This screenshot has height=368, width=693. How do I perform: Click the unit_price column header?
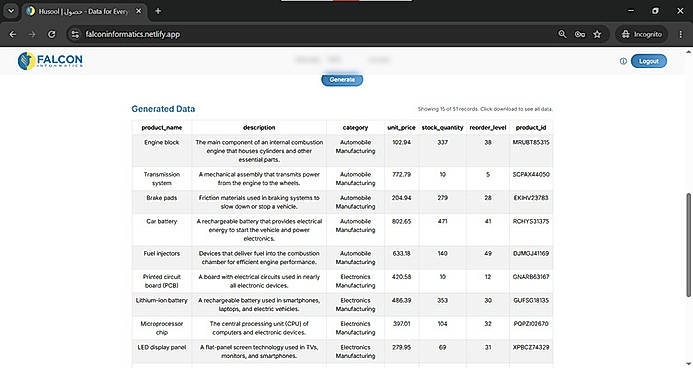tap(401, 127)
